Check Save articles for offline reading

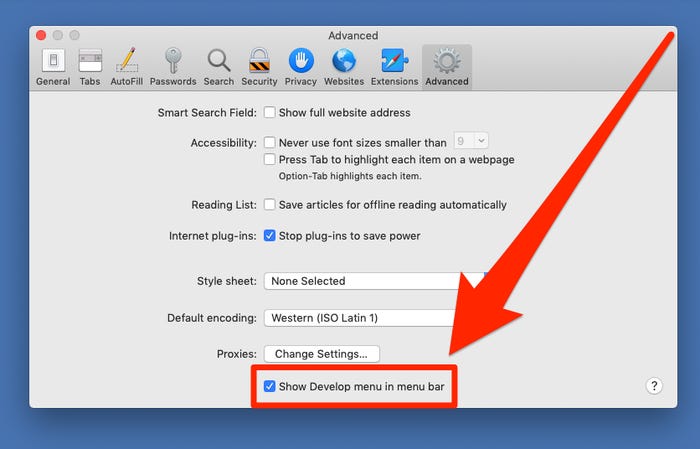click(270, 205)
